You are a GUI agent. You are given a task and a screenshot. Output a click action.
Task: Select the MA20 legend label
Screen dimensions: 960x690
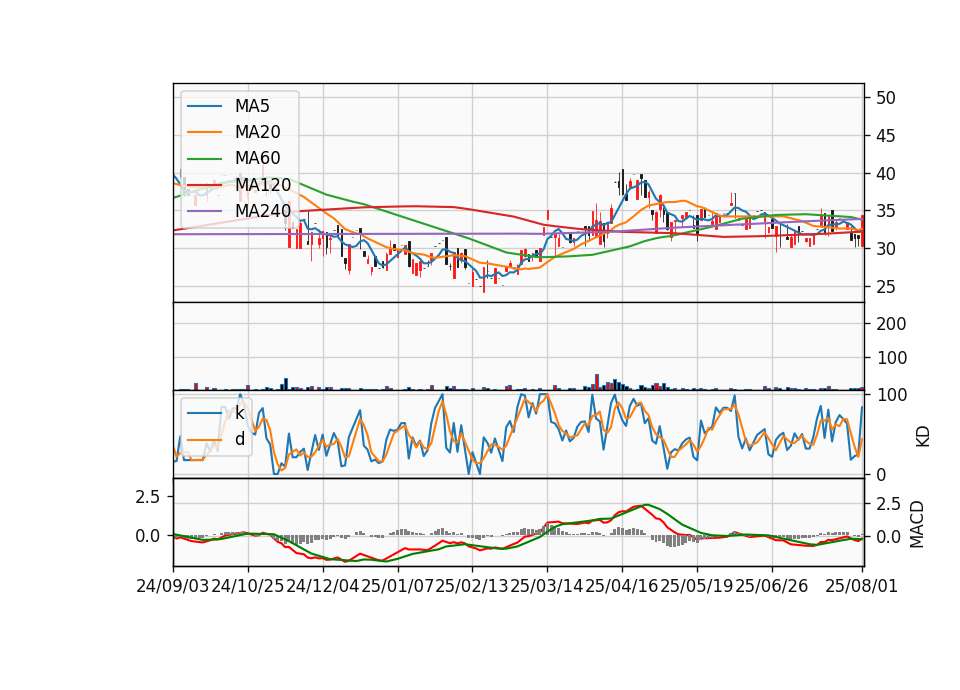pyautogui.click(x=258, y=132)
